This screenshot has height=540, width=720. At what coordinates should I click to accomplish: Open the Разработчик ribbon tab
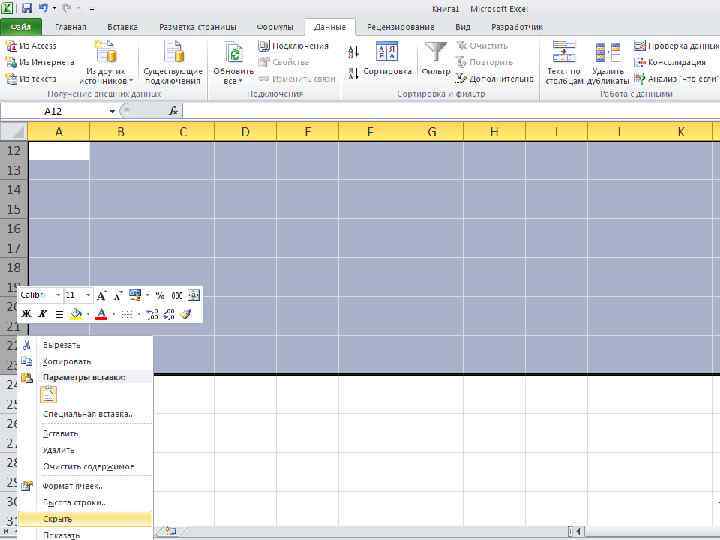(x=517, y=27)
